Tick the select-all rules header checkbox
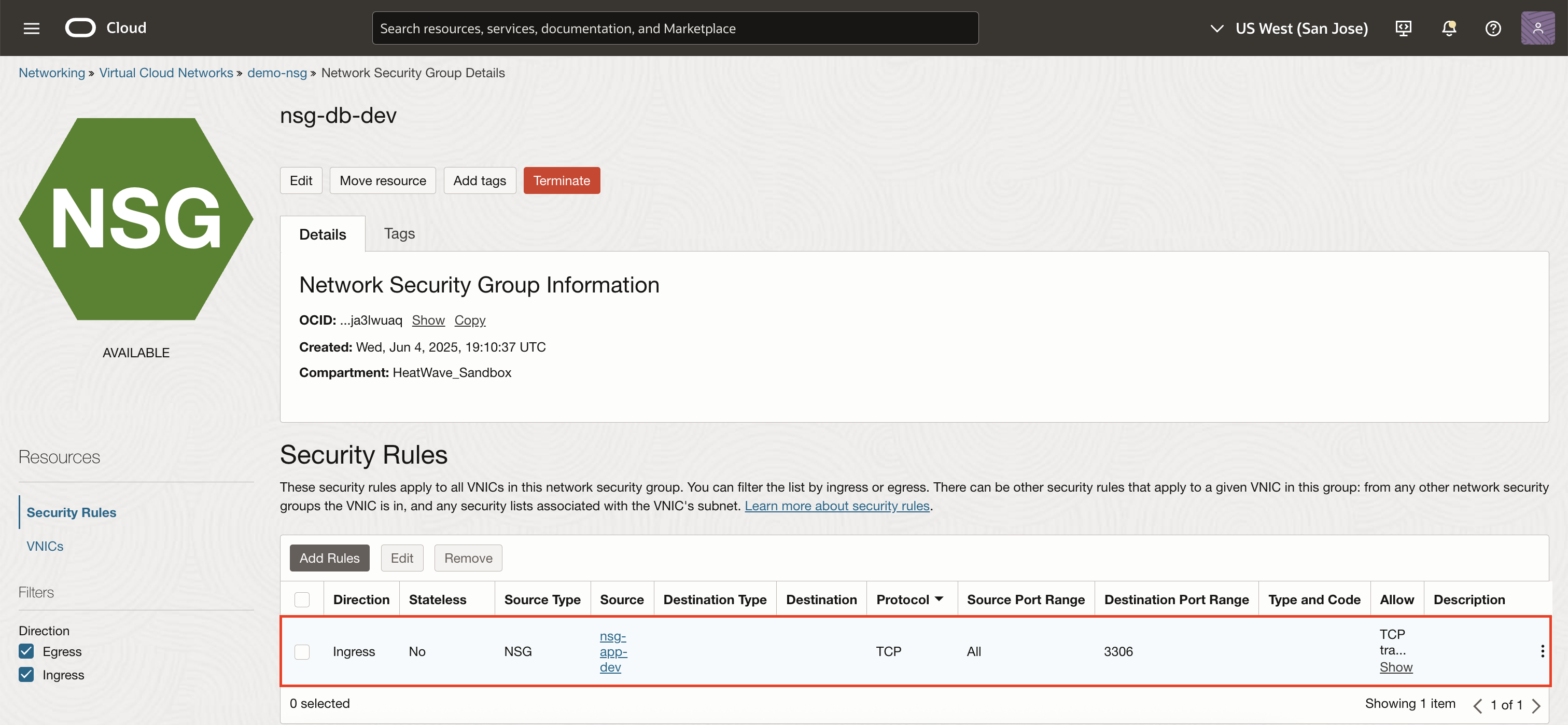Screen dimensions: 1568x725 pyautogui.click(x=302, y=599)
